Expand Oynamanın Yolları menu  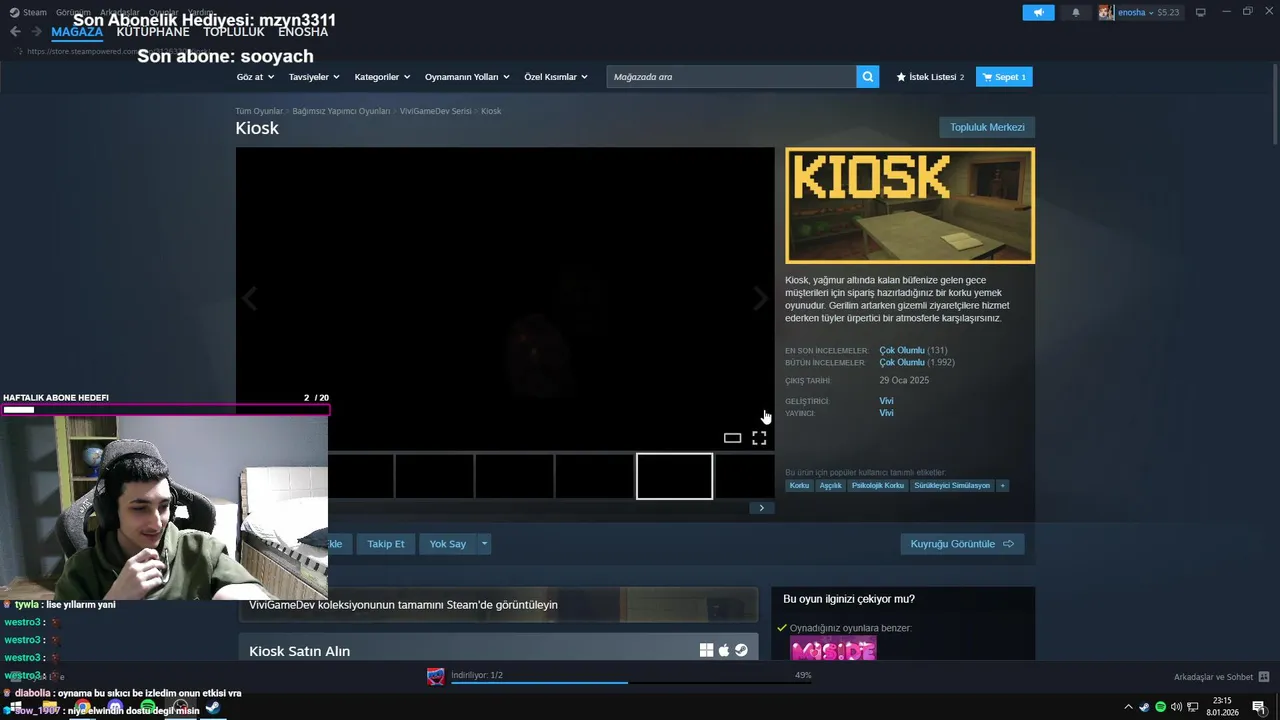(467, 77)
